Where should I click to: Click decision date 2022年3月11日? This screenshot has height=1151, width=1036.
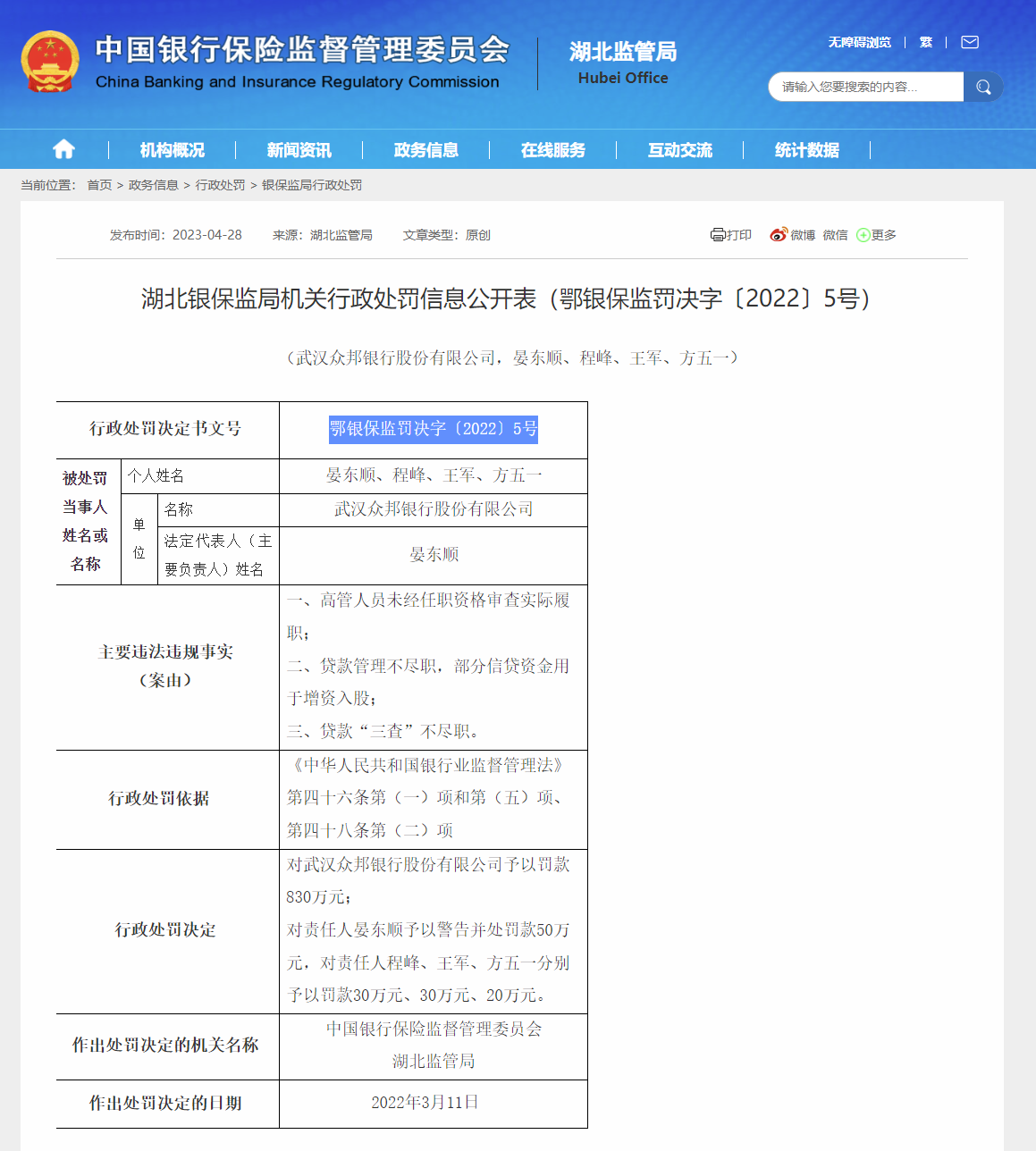coord(425,1103)
